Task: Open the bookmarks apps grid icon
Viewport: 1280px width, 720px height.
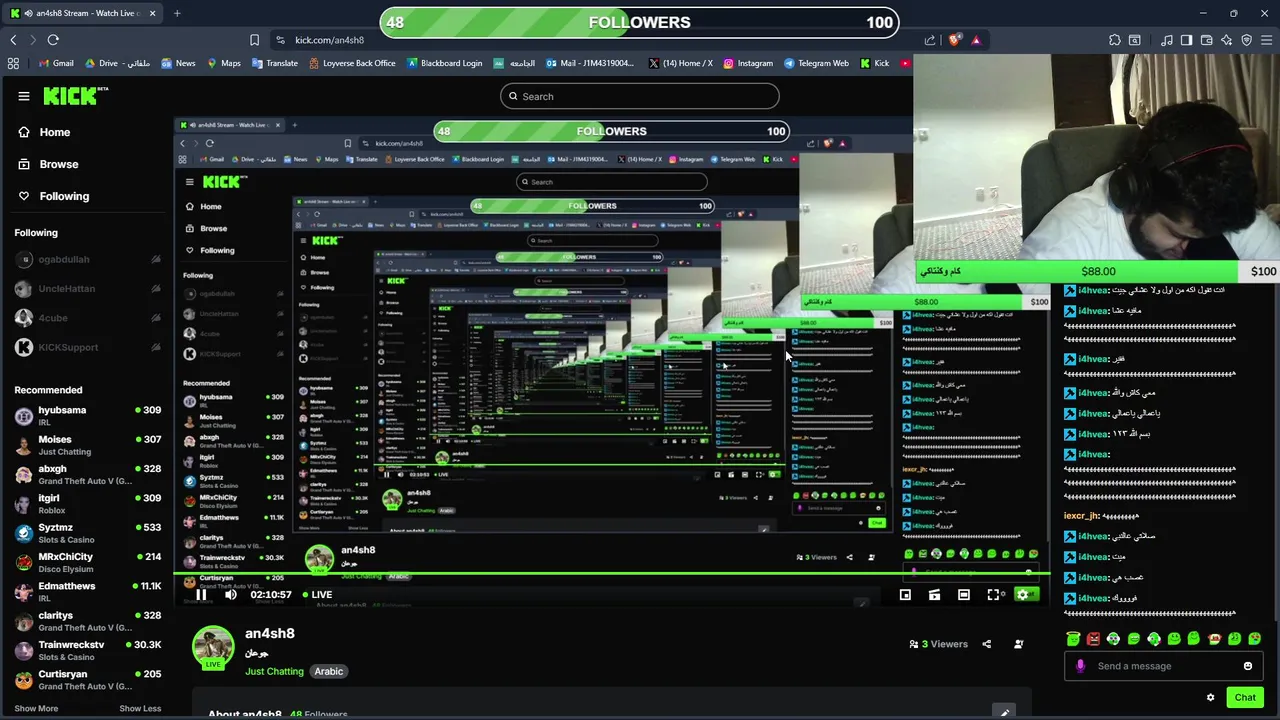Action: tap(13, 63)
